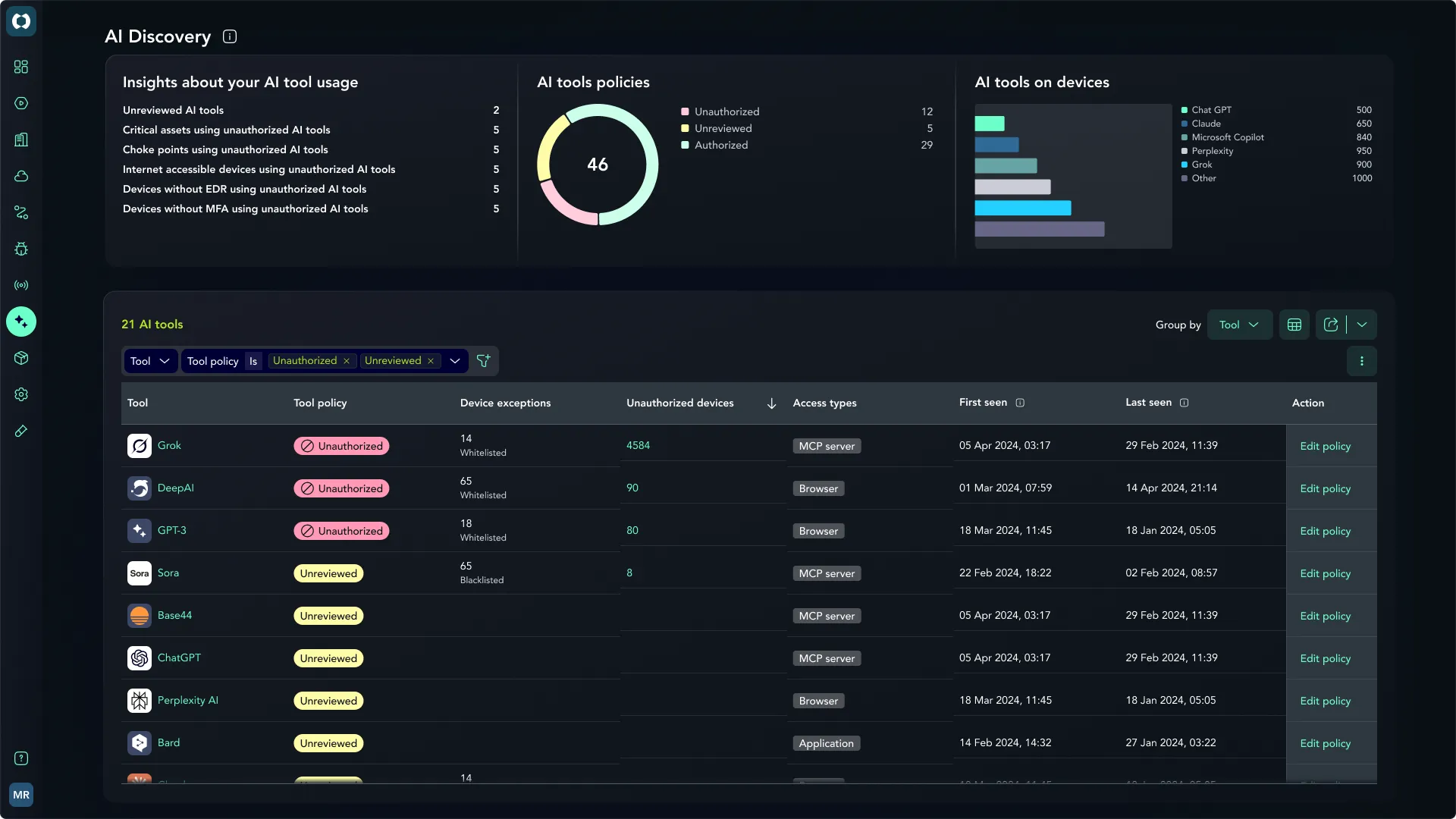Click the First seen column header

pyautogui.click(x=983, y=403)
